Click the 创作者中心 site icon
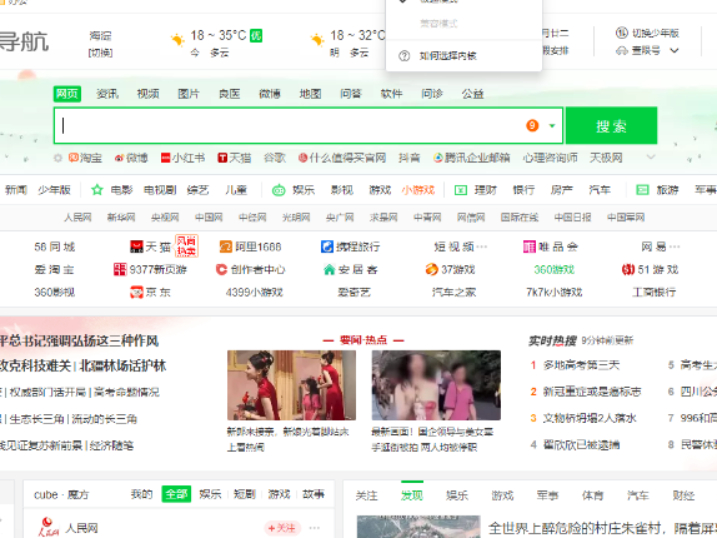 [221, 269]
